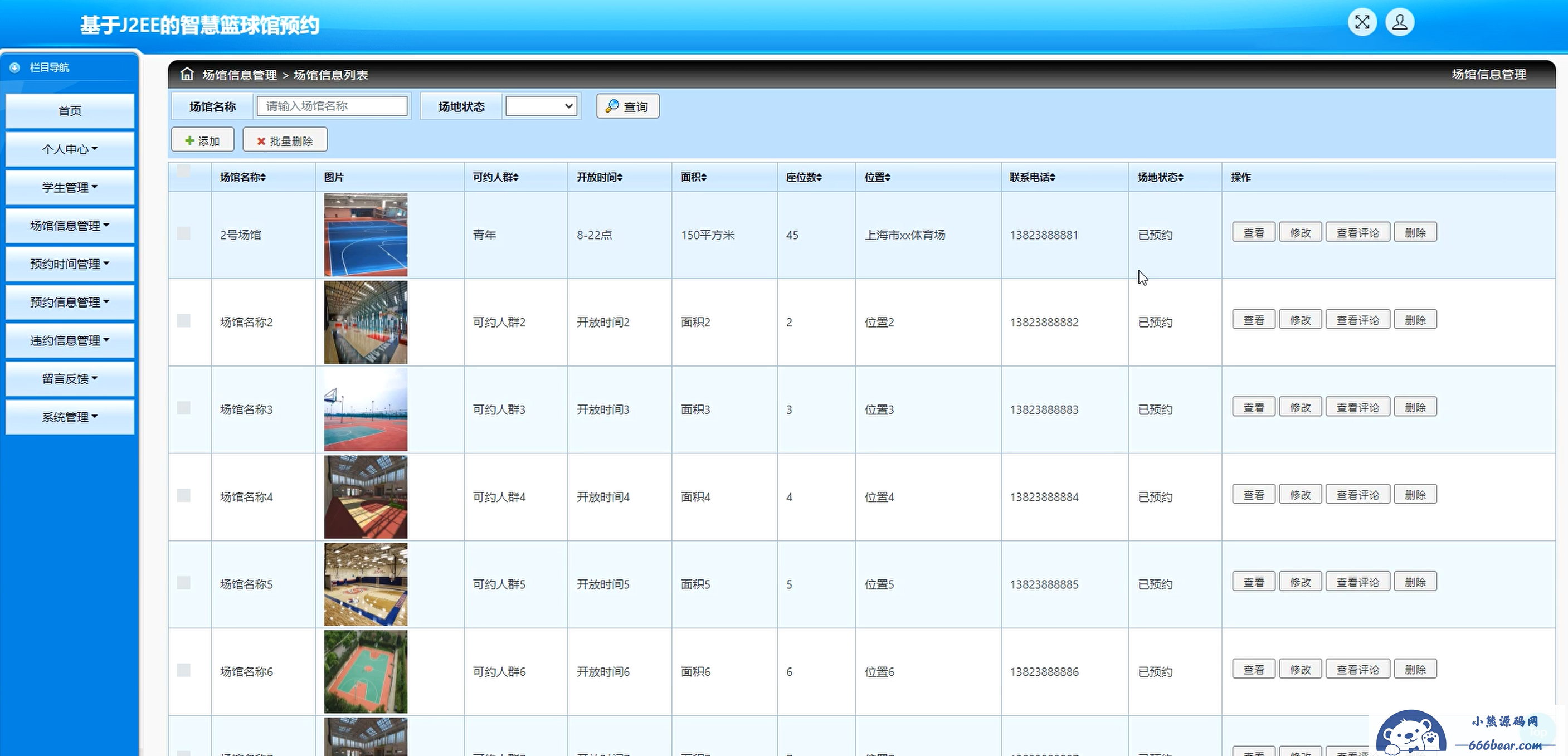Open the user profile icon in header
The width and height of the screenshot is (1568, 756).
pos(1399,22)
